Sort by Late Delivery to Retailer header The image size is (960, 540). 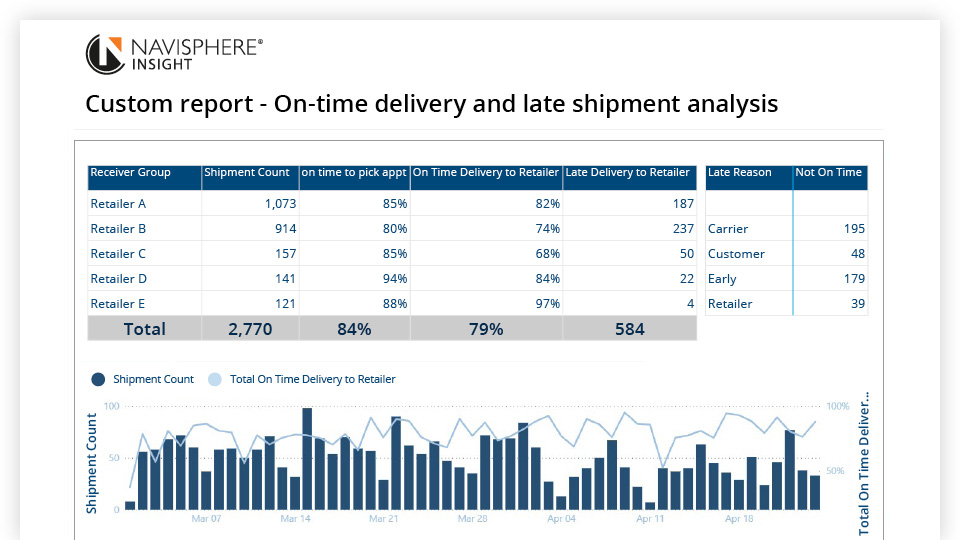pos(628,173)
